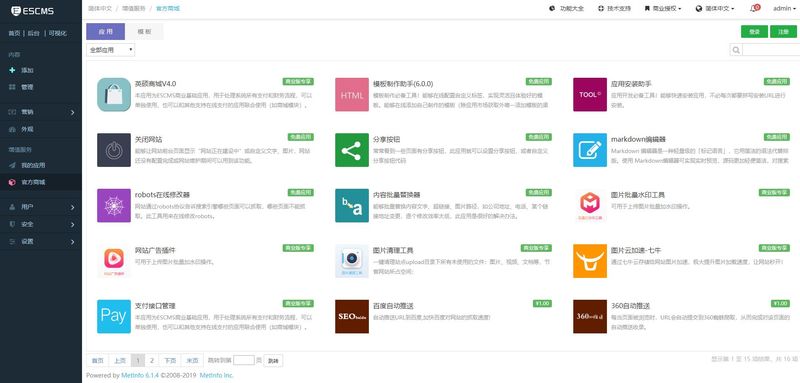
Task: Click the 功能大全 header icon
Action: (552, 9)
